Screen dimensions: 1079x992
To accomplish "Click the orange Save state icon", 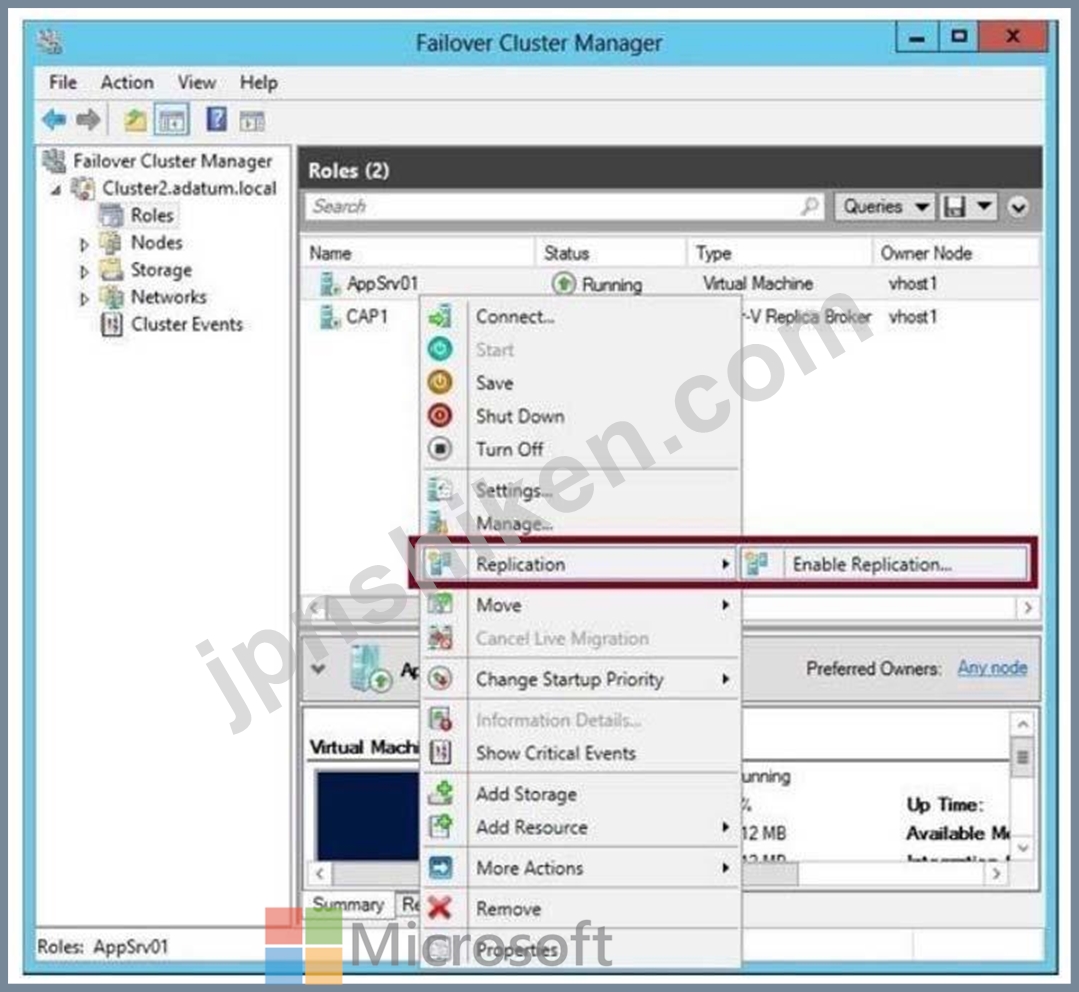I will 440,382.
